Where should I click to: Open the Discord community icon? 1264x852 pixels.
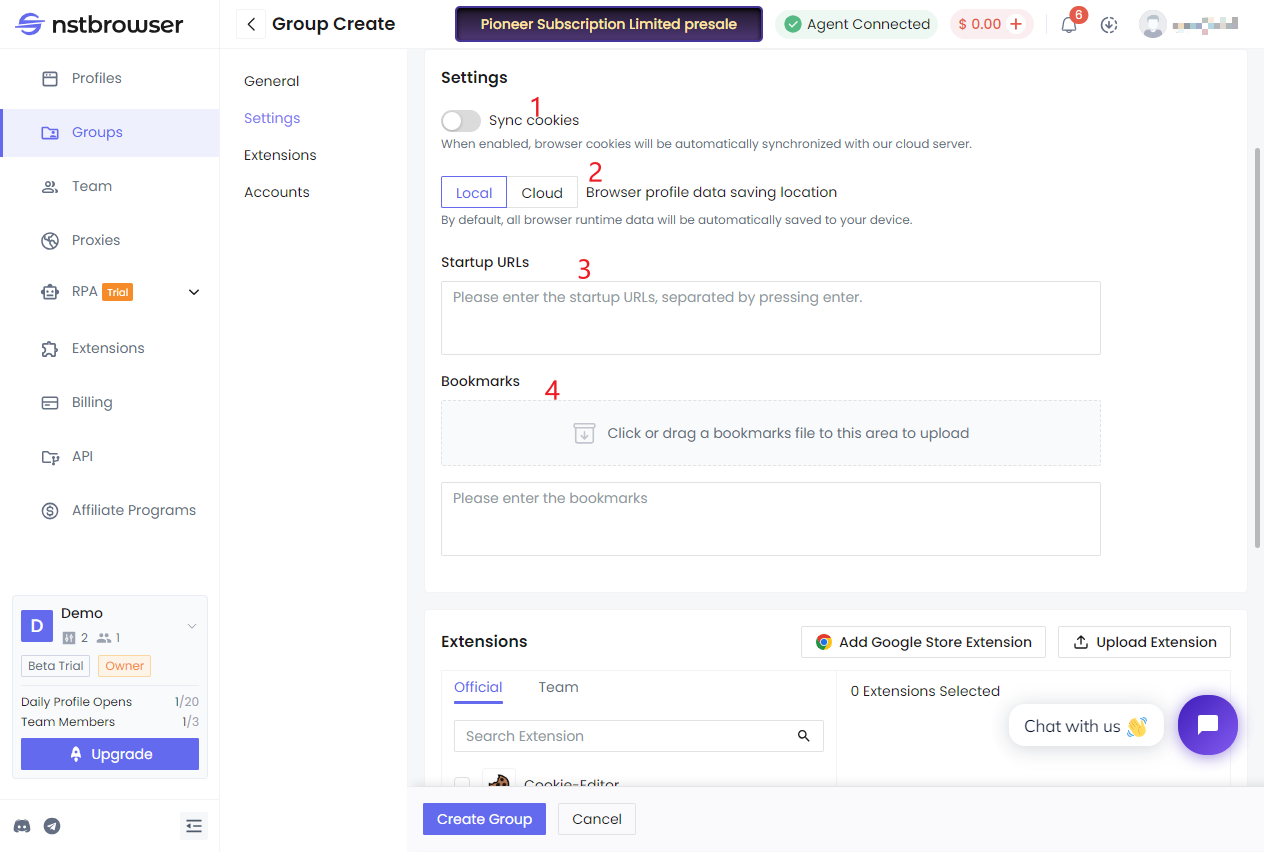tap(22, 826)
